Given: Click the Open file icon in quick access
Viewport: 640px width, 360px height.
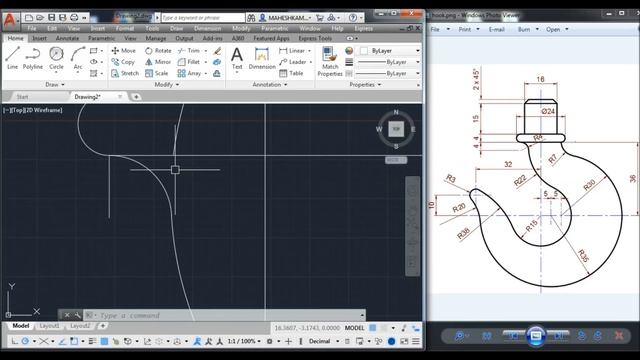Looking at the screenshot, I should pos(40,18).
